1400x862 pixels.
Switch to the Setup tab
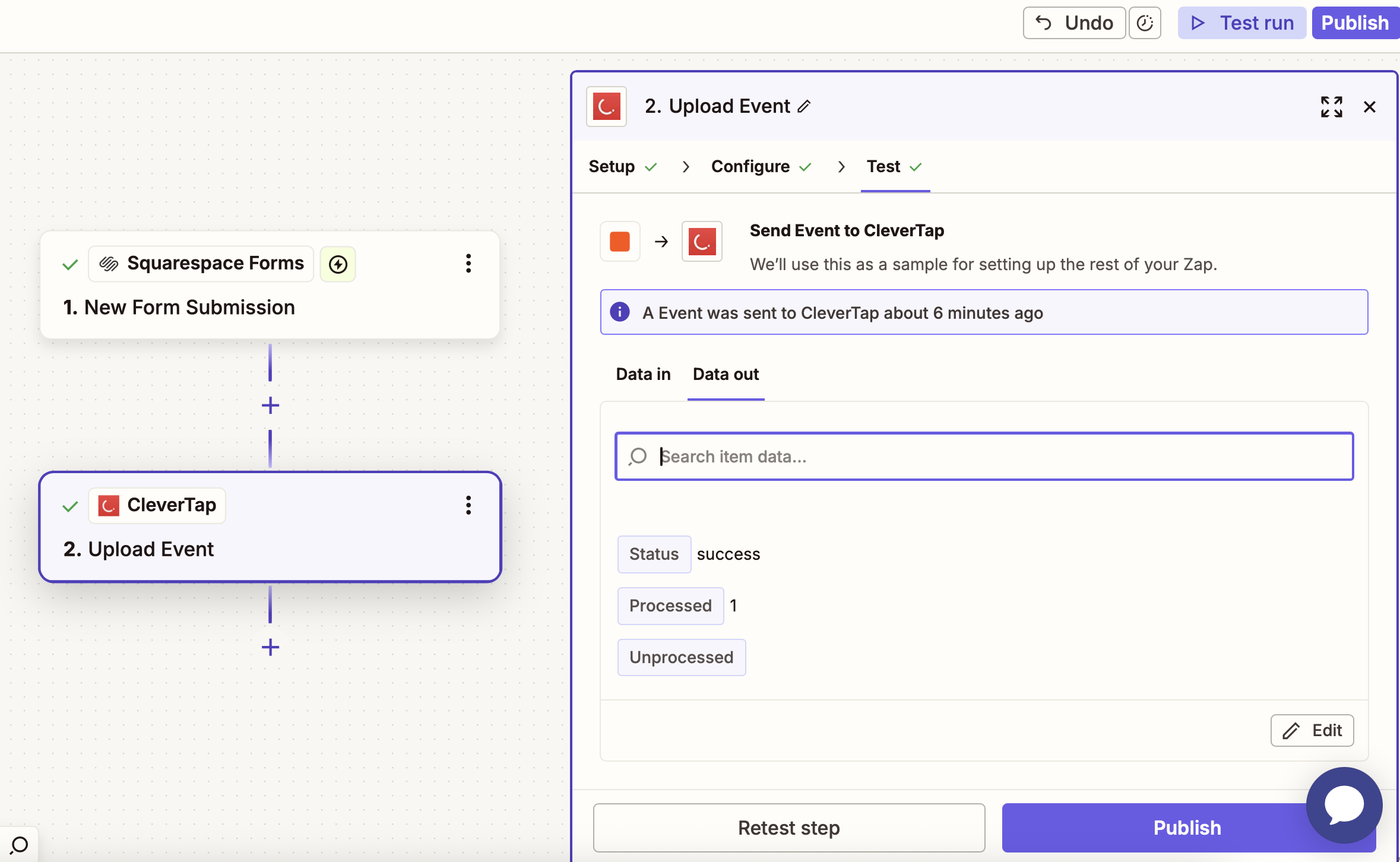[622, 167]
